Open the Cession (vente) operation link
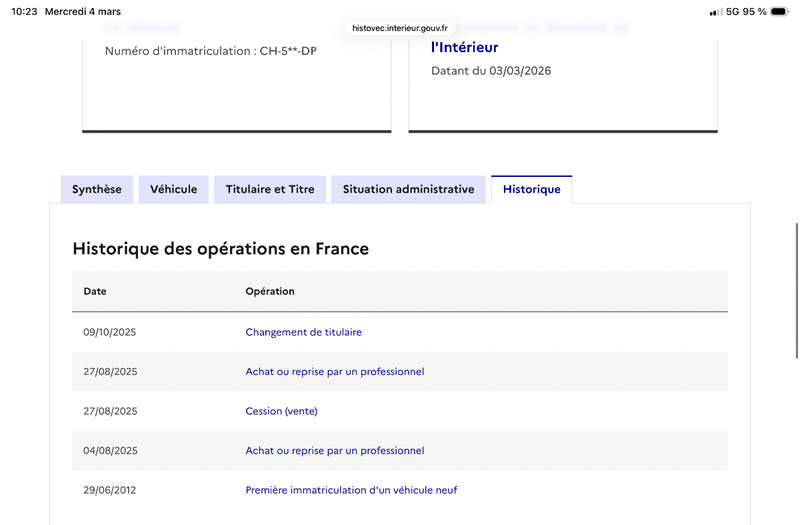The height and width of the screenshot is (525, 800). click(281, 411)
